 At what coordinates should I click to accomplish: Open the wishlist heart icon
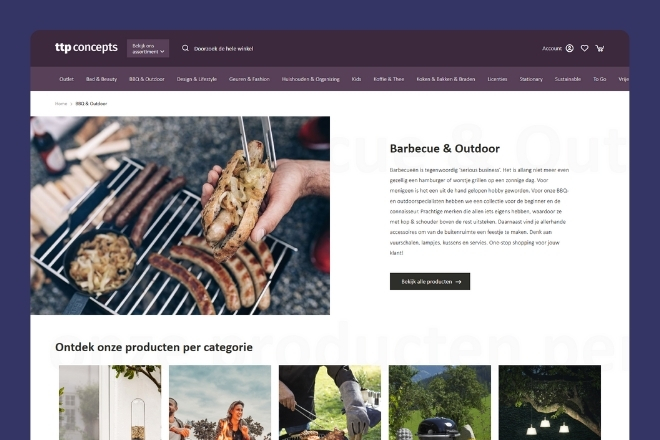click(585, 48)
